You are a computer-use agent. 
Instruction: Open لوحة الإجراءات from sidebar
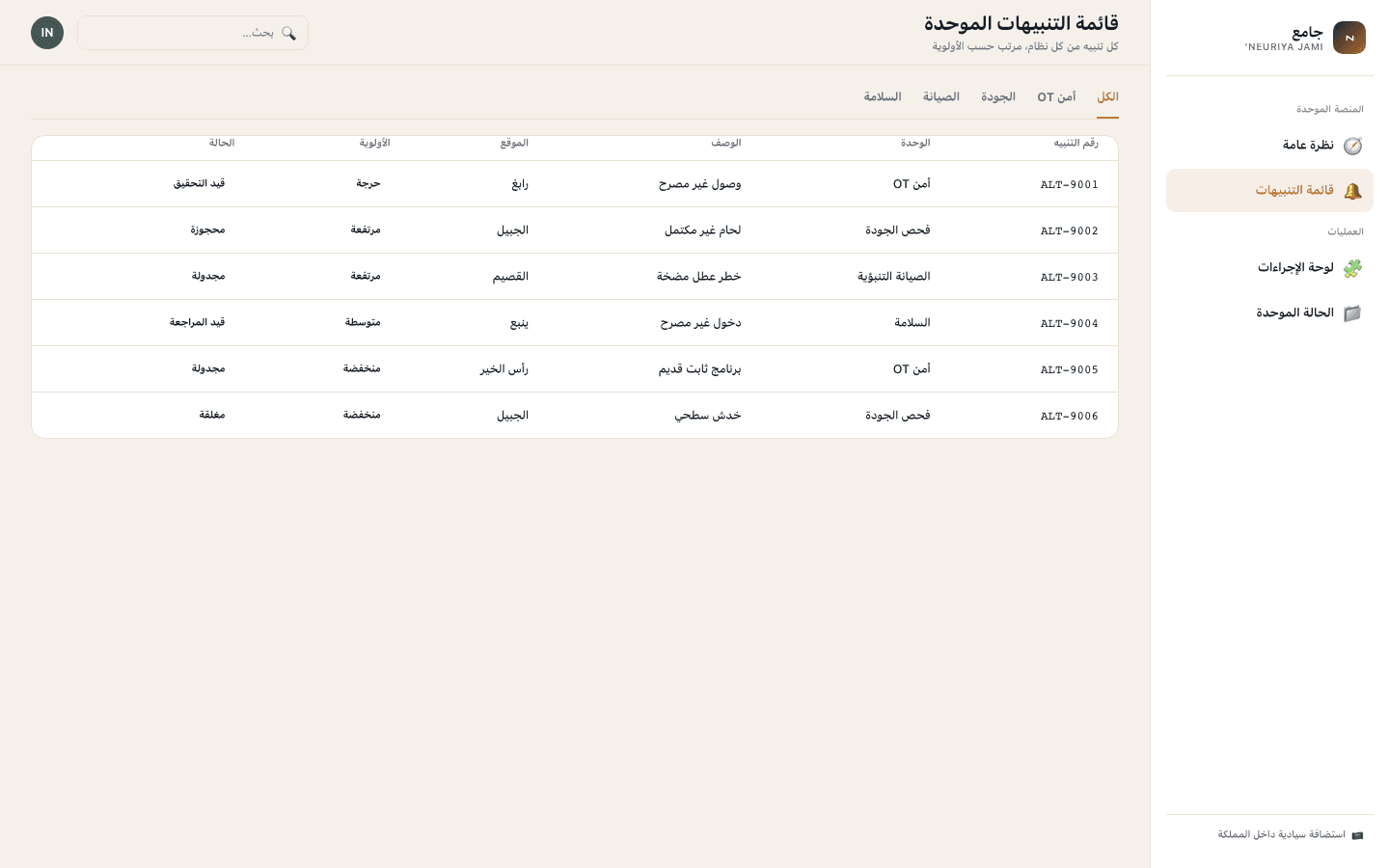[x=1269, y=268]
